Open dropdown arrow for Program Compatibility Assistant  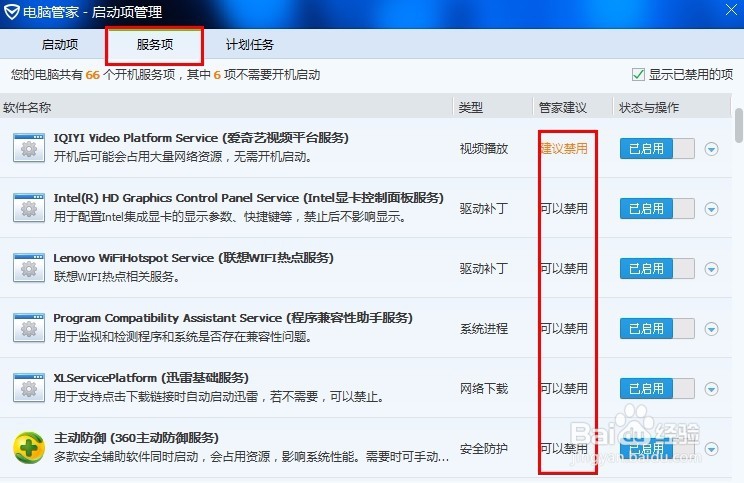pyautogui.click(x=711, y=329)
